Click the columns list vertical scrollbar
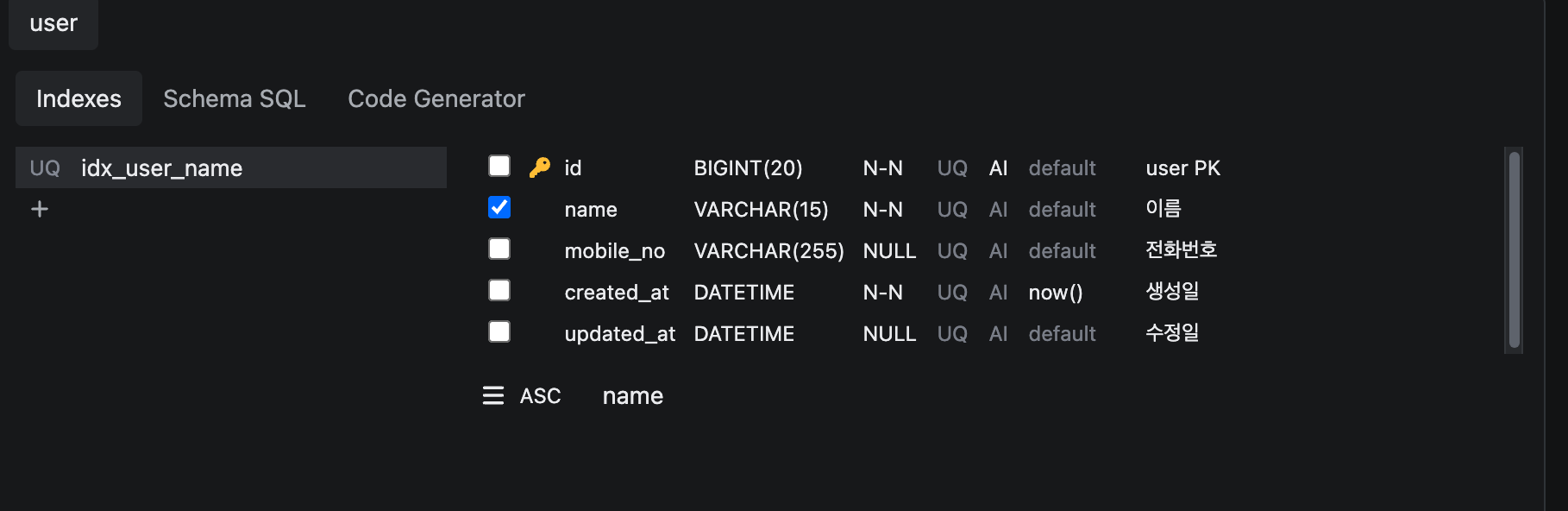This screenshot has height=511, width=1568. (1514, 250)
